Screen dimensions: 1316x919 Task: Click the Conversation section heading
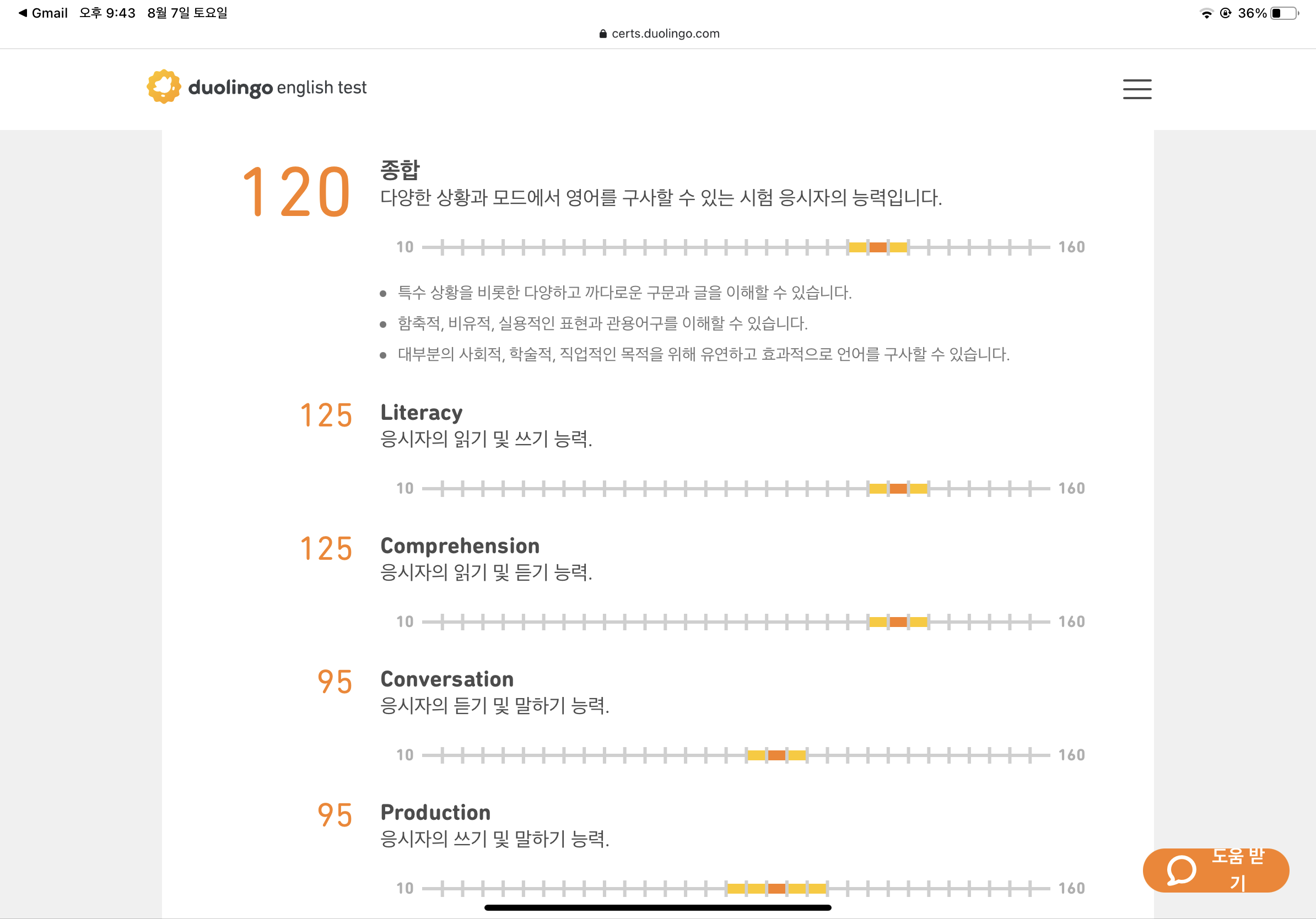point(447,679)
